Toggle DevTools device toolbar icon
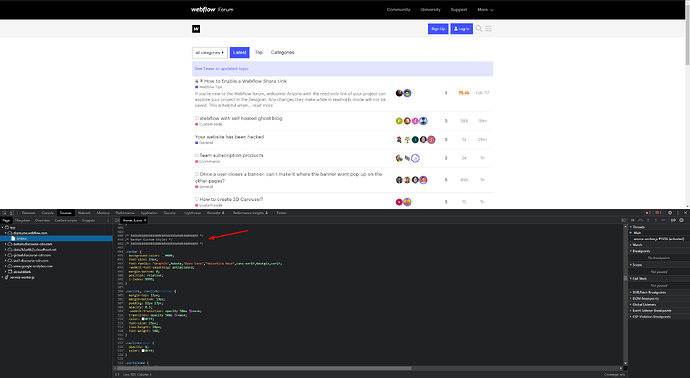This screenshot has height=378, width=690. coord(11,213)
